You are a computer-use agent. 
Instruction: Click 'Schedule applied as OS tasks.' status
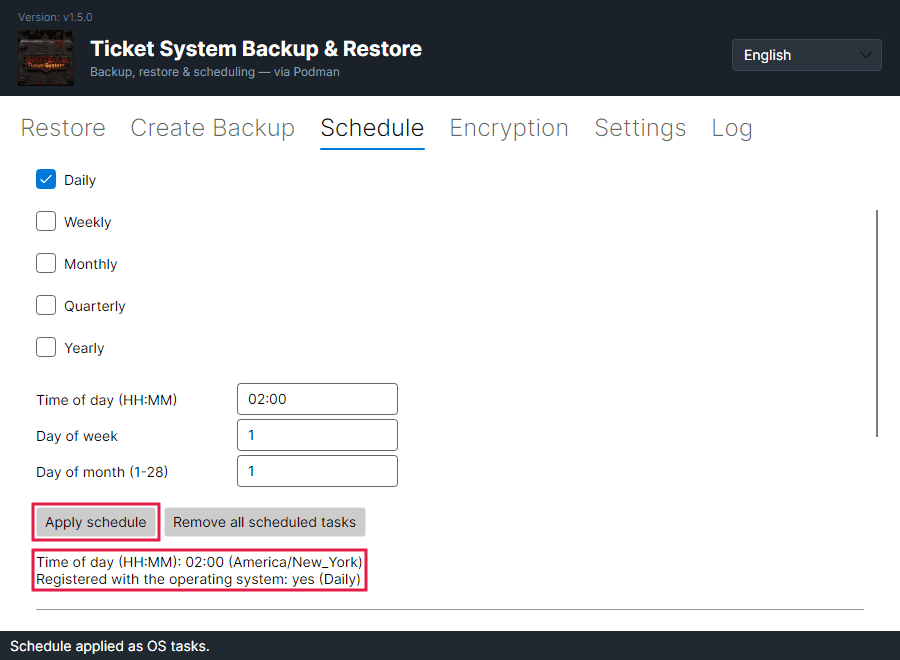(x=110, y=646)
